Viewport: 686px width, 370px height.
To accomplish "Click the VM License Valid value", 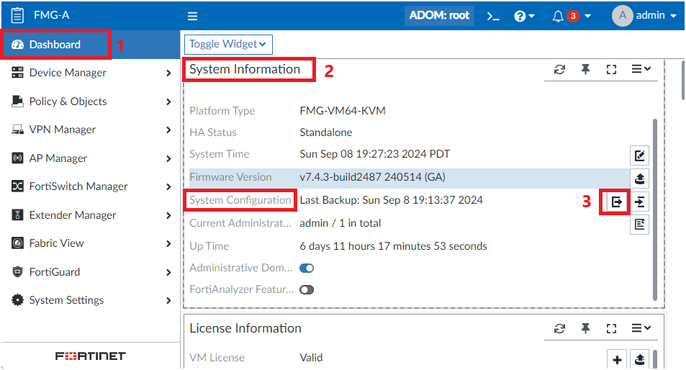I will click(x=311, y=358).
